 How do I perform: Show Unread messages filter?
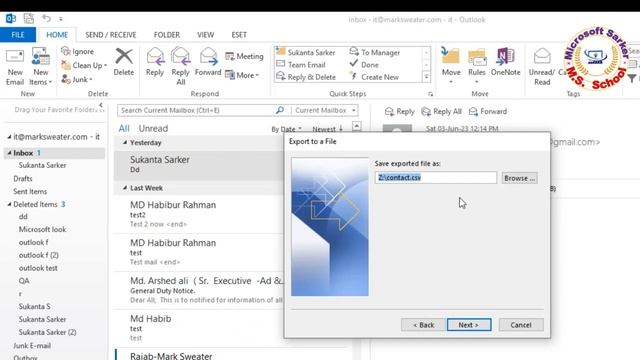coord(153,128)
